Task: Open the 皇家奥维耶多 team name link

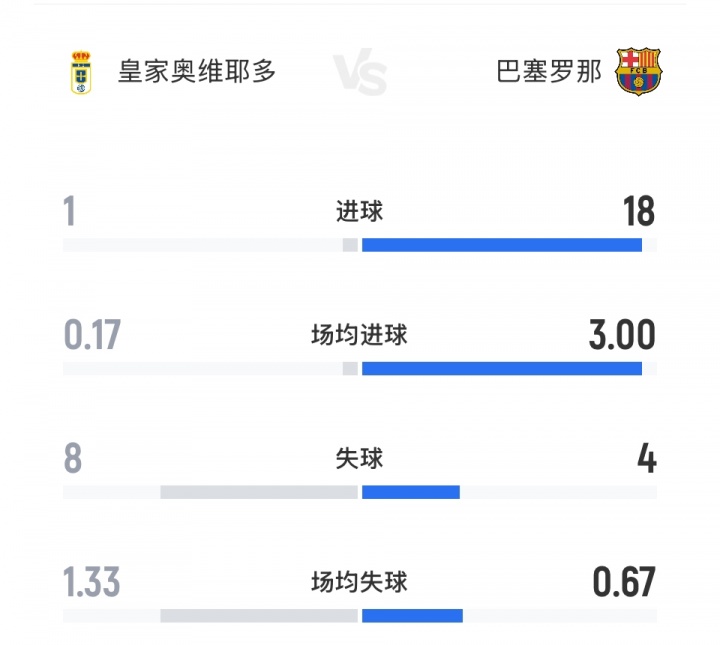Action: point(197,72)
